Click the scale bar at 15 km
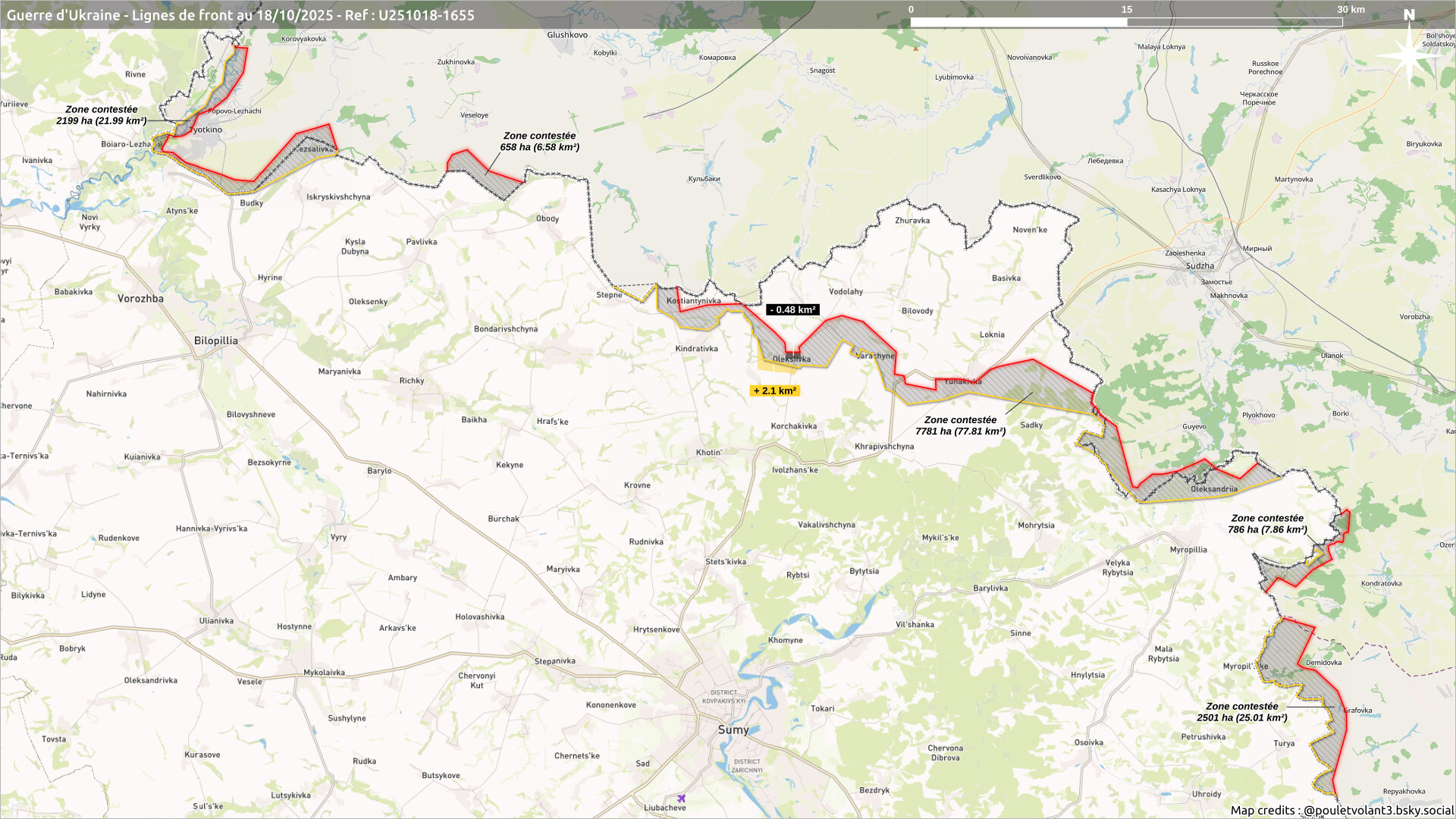The height and width of the screenshot is (819, 1456). pyautogui.click(x=1127, y=21)
